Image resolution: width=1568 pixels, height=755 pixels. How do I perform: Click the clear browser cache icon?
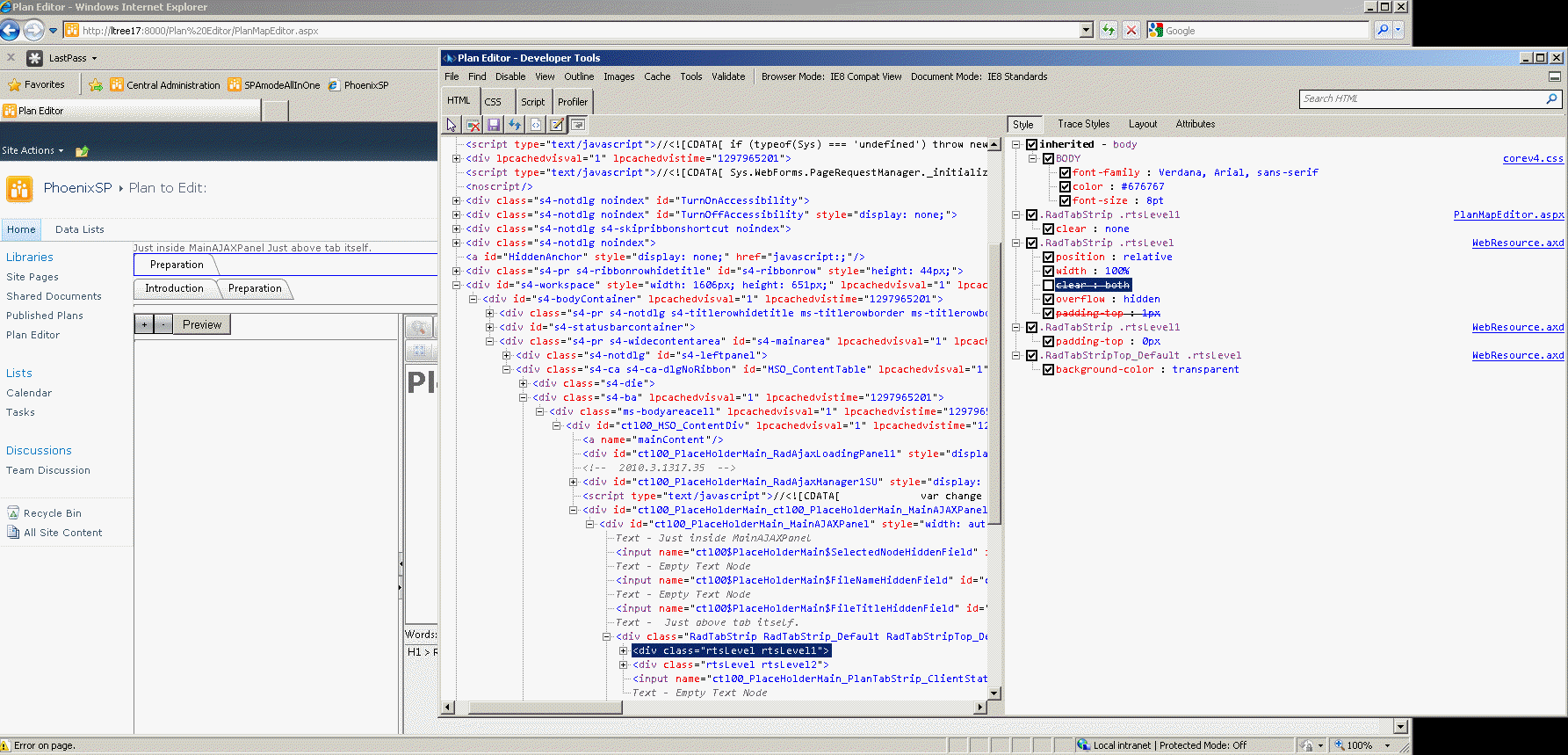click(473, 125)
